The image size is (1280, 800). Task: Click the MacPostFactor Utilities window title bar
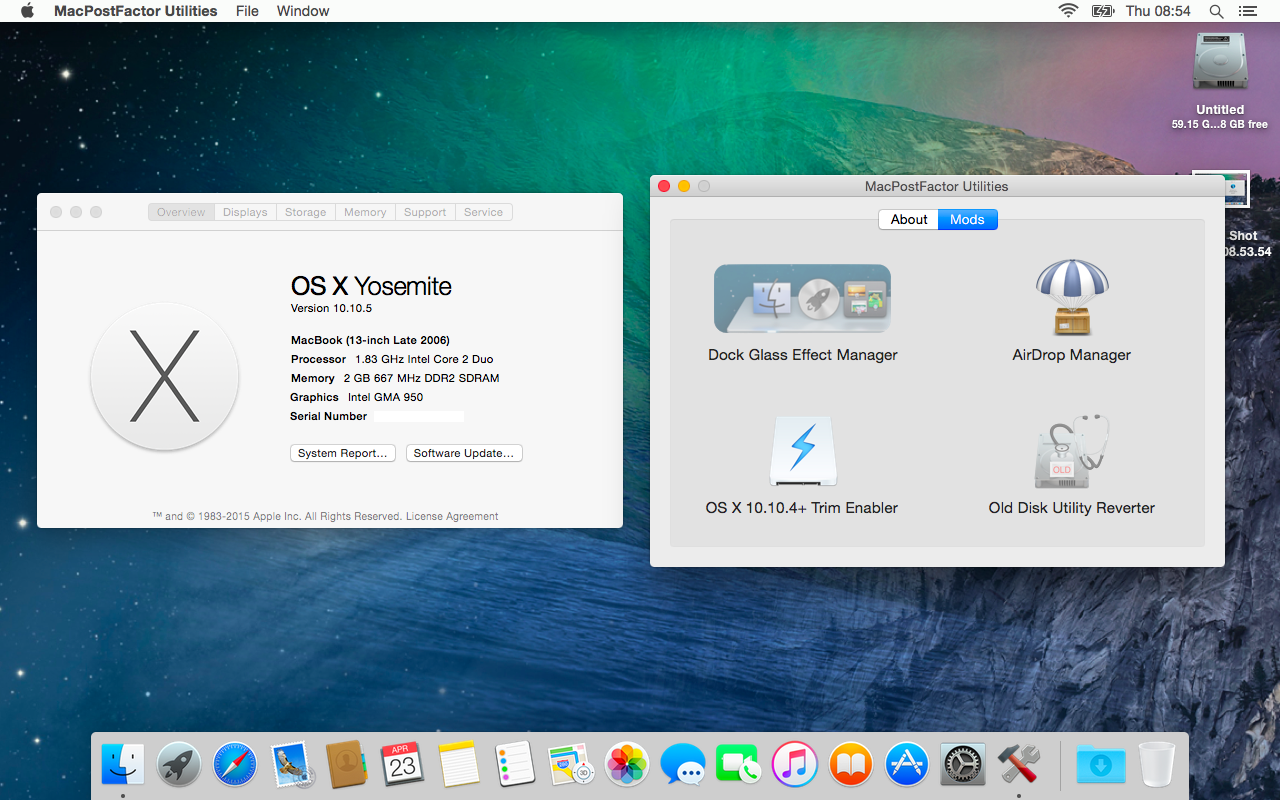[936, 186]
